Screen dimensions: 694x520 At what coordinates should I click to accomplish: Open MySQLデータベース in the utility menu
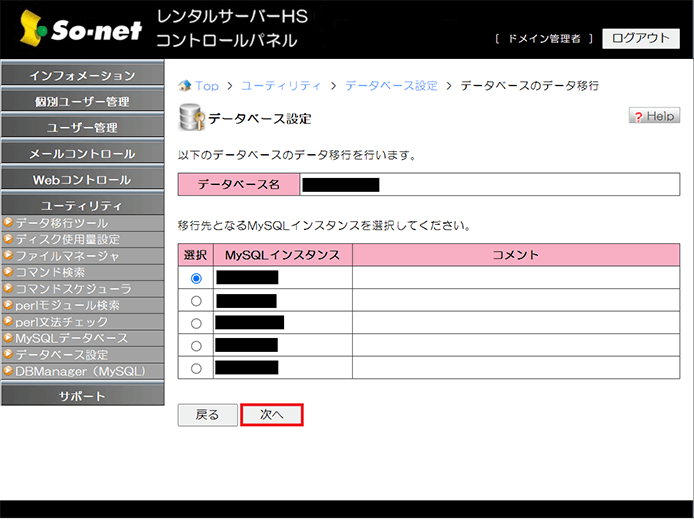click(x=71, y=338)
